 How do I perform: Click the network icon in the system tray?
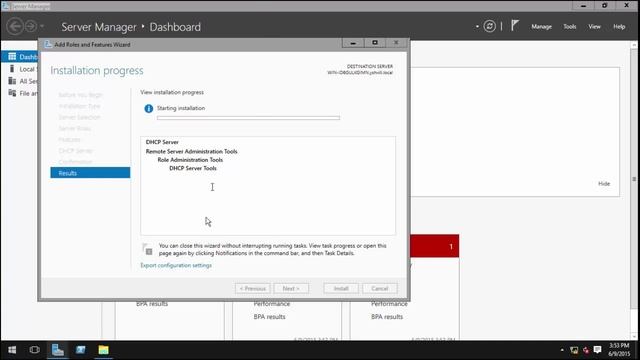coord(574,350)
